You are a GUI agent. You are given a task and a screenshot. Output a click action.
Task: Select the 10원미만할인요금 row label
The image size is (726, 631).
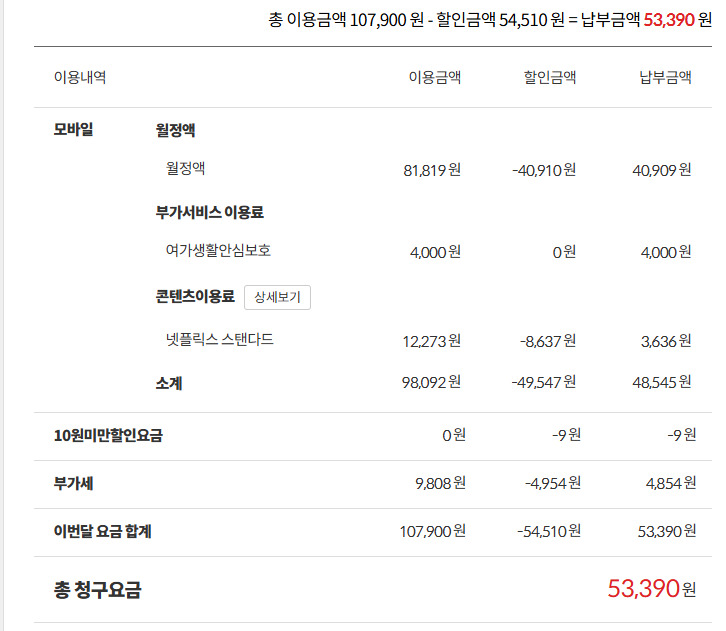click(108, 435)
